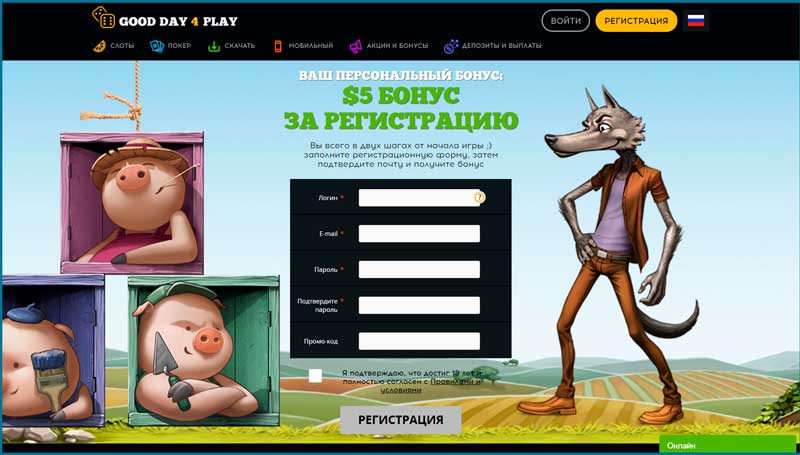Focus the E-mail input field

pos(419,234)
